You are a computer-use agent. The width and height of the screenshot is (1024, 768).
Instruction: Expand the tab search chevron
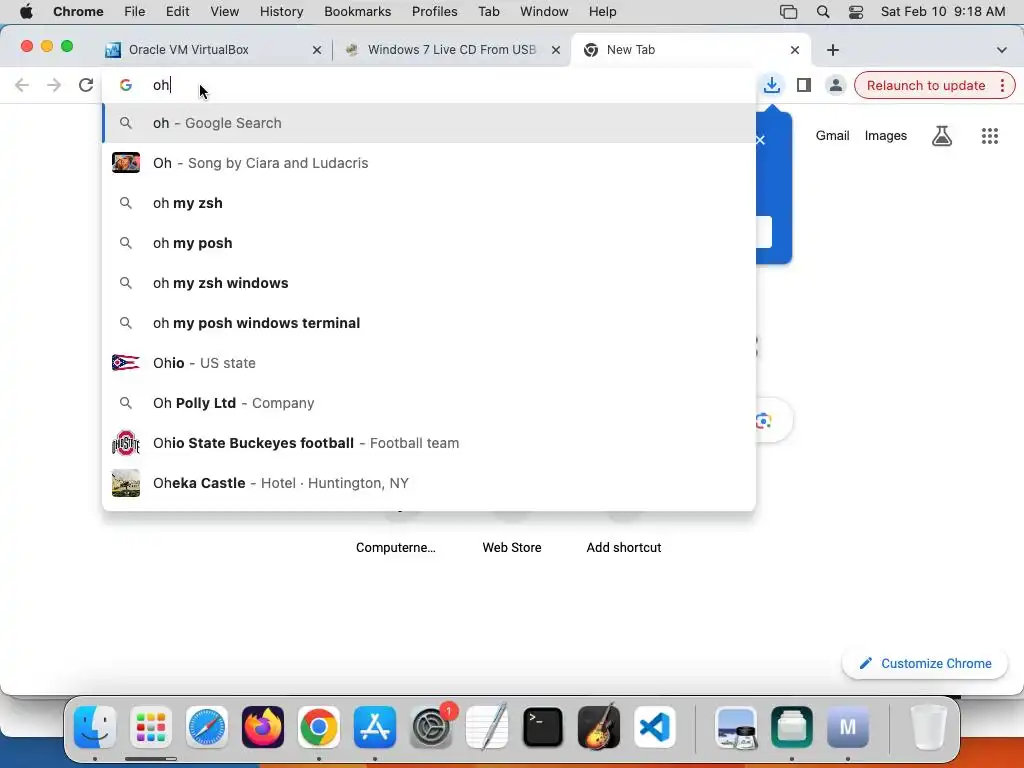click(x=1002, y=50)
